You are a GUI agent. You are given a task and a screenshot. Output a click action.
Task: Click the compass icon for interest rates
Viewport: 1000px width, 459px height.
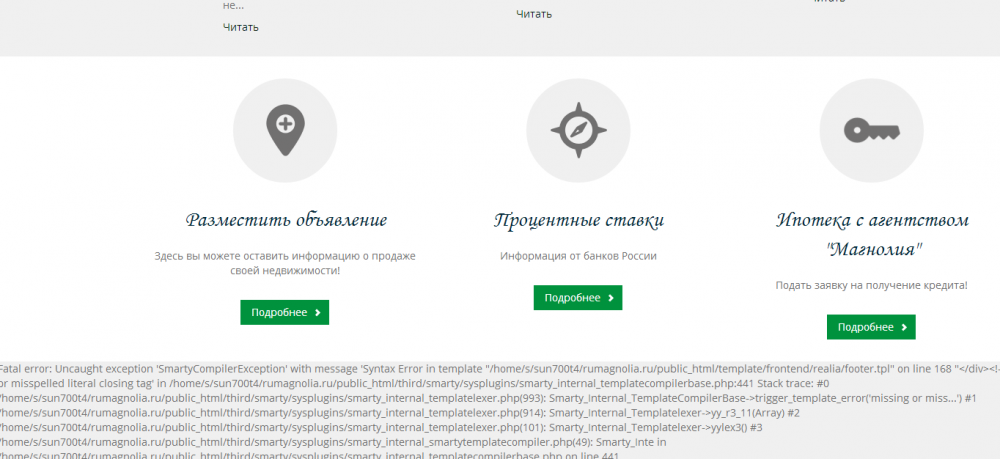point(578,130)
